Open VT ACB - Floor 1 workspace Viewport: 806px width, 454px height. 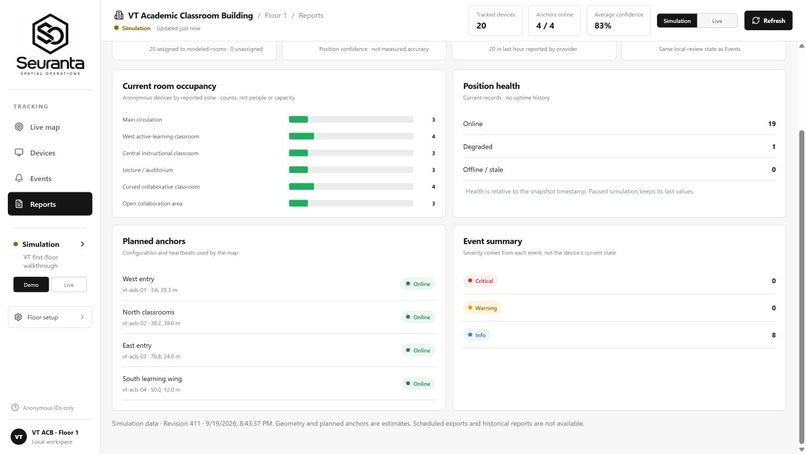50,437
